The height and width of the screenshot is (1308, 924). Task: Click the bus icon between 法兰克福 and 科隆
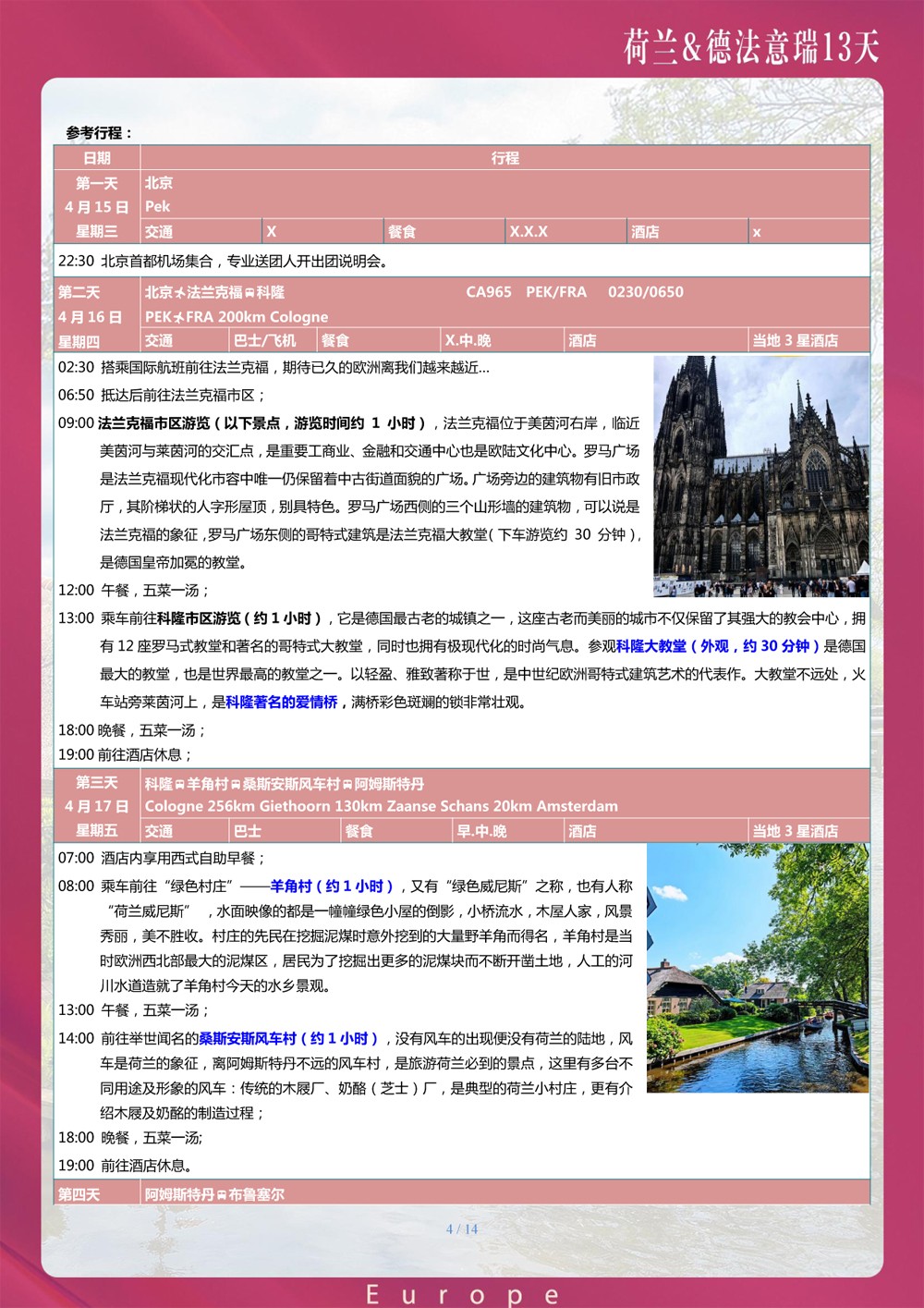[249, 293]
